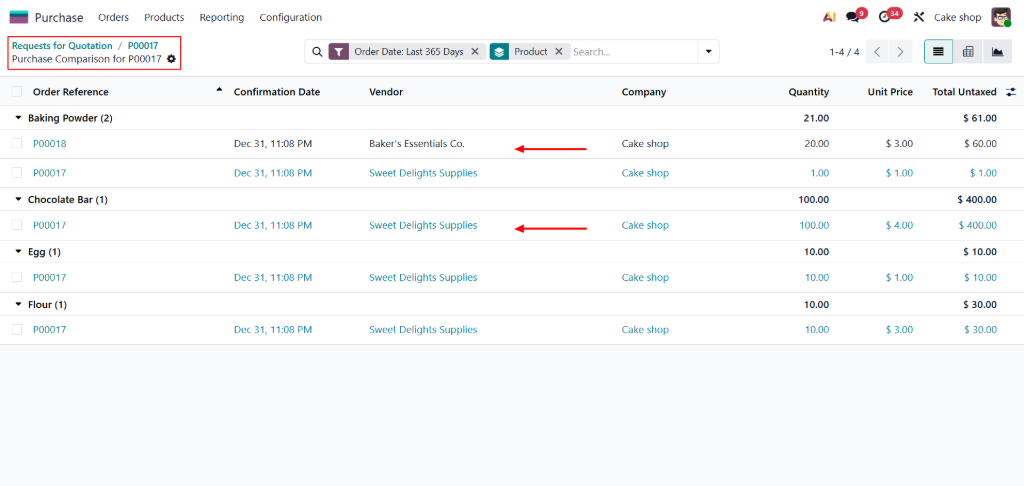Click the Purchase app logo icon
1024x486 pixels.
click(x=19, y=17)
